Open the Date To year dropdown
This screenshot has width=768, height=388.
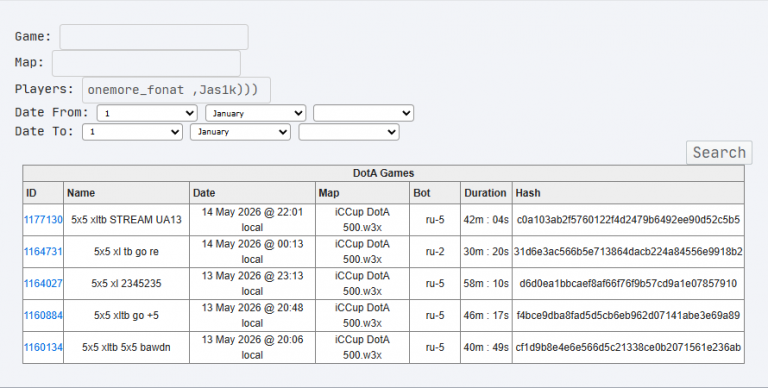(x=349, y=132)
